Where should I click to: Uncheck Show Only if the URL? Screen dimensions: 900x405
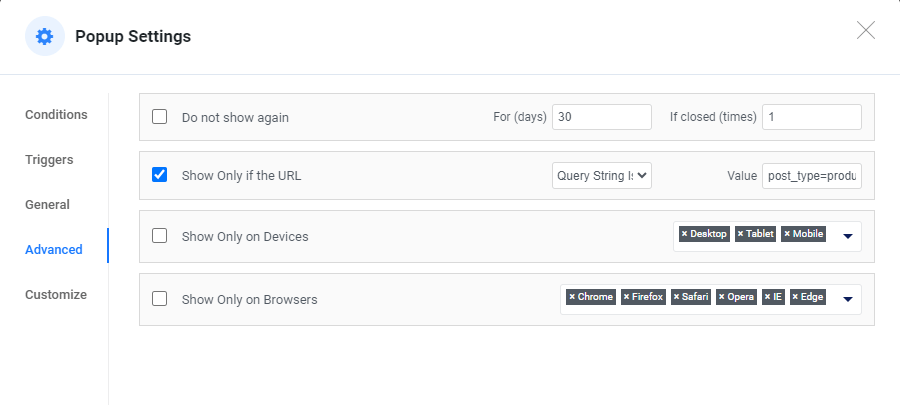[x=159, y=175]
